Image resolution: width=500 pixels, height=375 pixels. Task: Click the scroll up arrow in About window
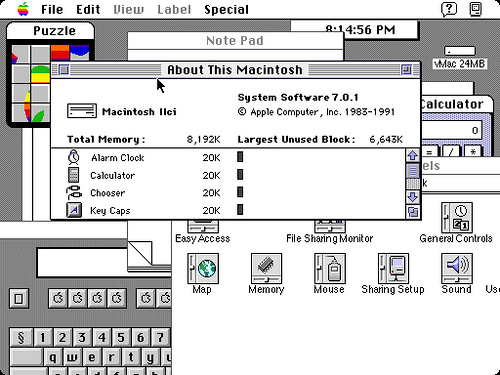pyautogui.click(x=413, y=155)
